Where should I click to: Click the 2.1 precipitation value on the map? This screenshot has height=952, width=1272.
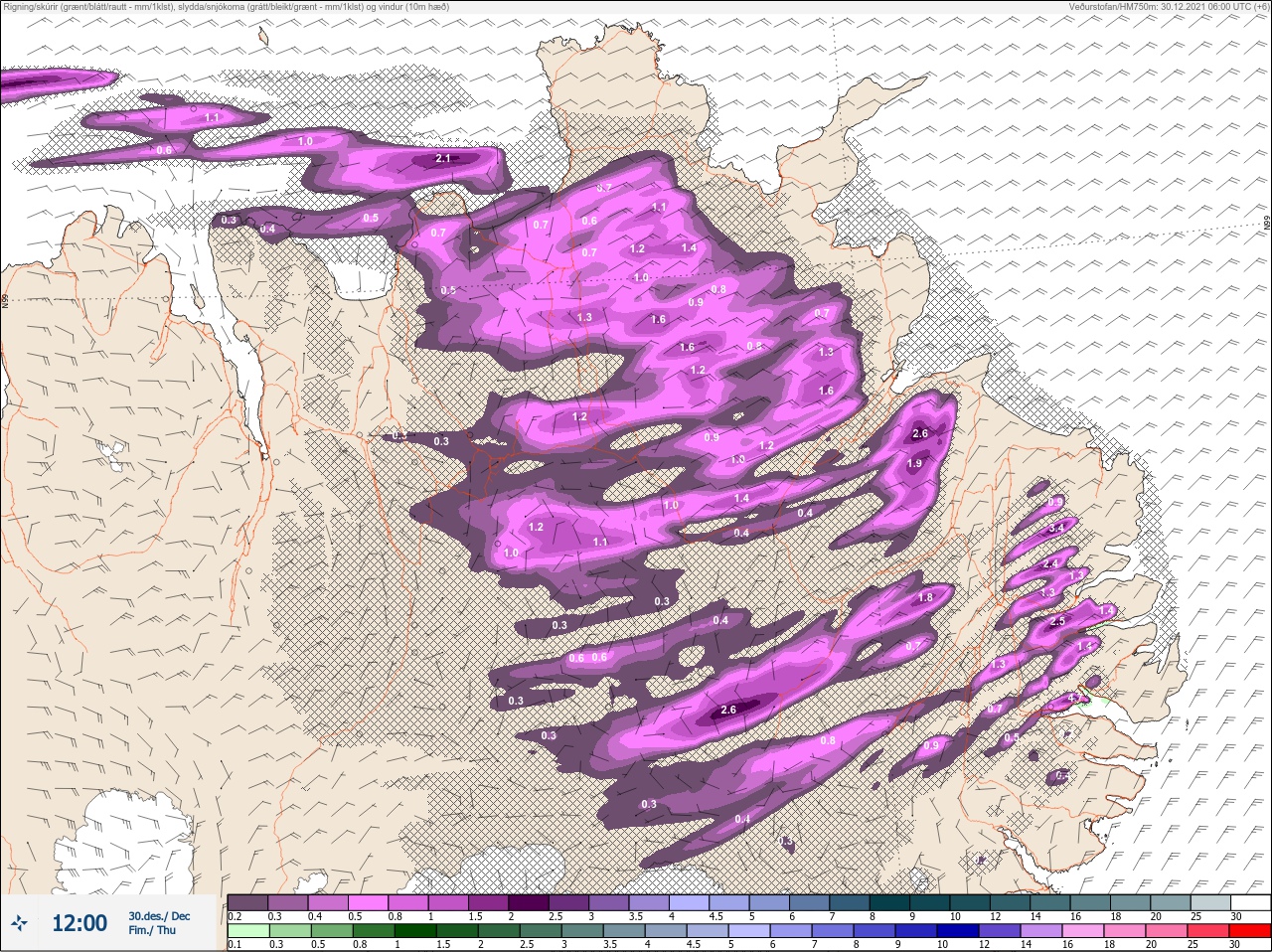[x=444, y=159]
